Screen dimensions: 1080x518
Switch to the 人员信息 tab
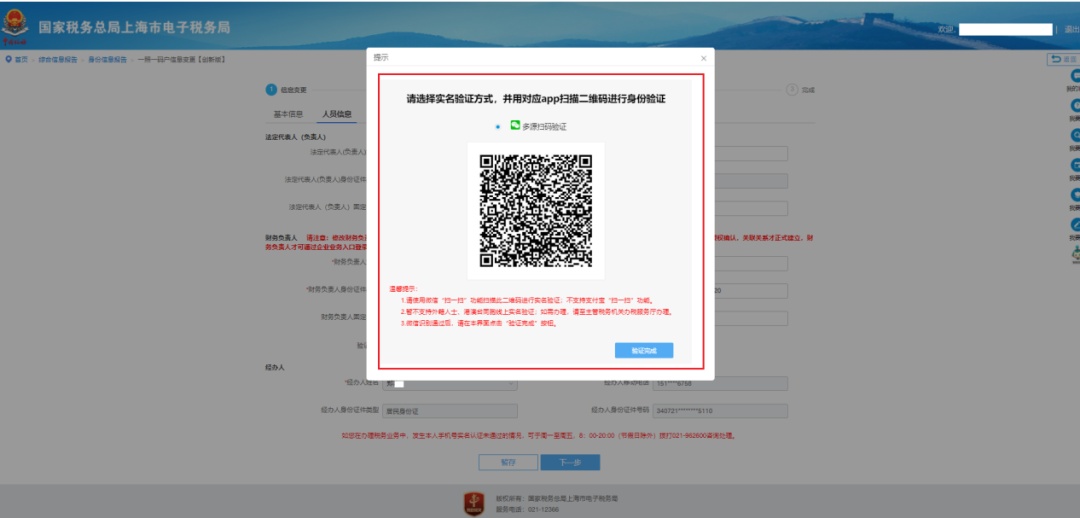tap(337, 114)
